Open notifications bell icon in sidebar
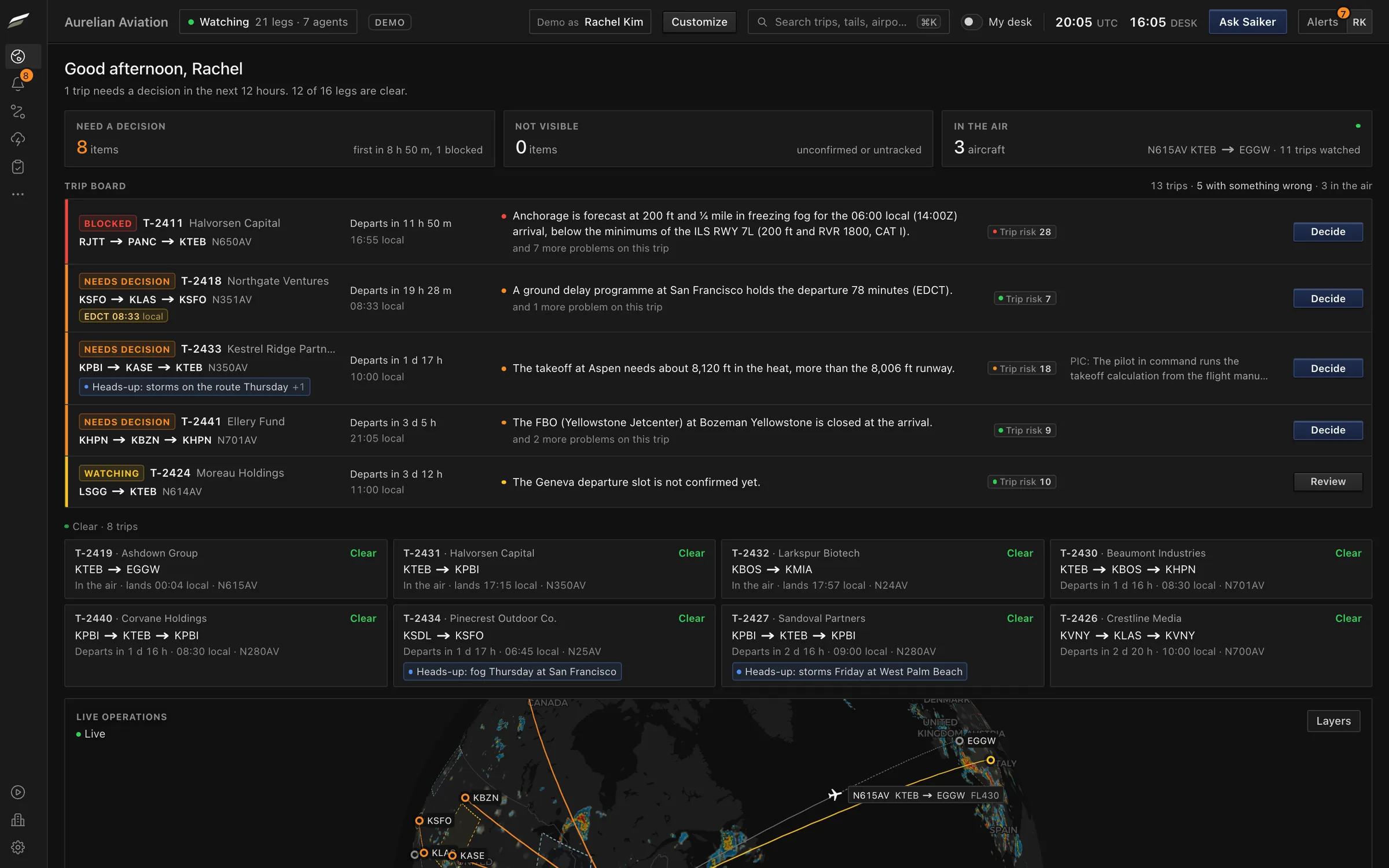This screenshot has width=1389, height=868. coord(18,84)
